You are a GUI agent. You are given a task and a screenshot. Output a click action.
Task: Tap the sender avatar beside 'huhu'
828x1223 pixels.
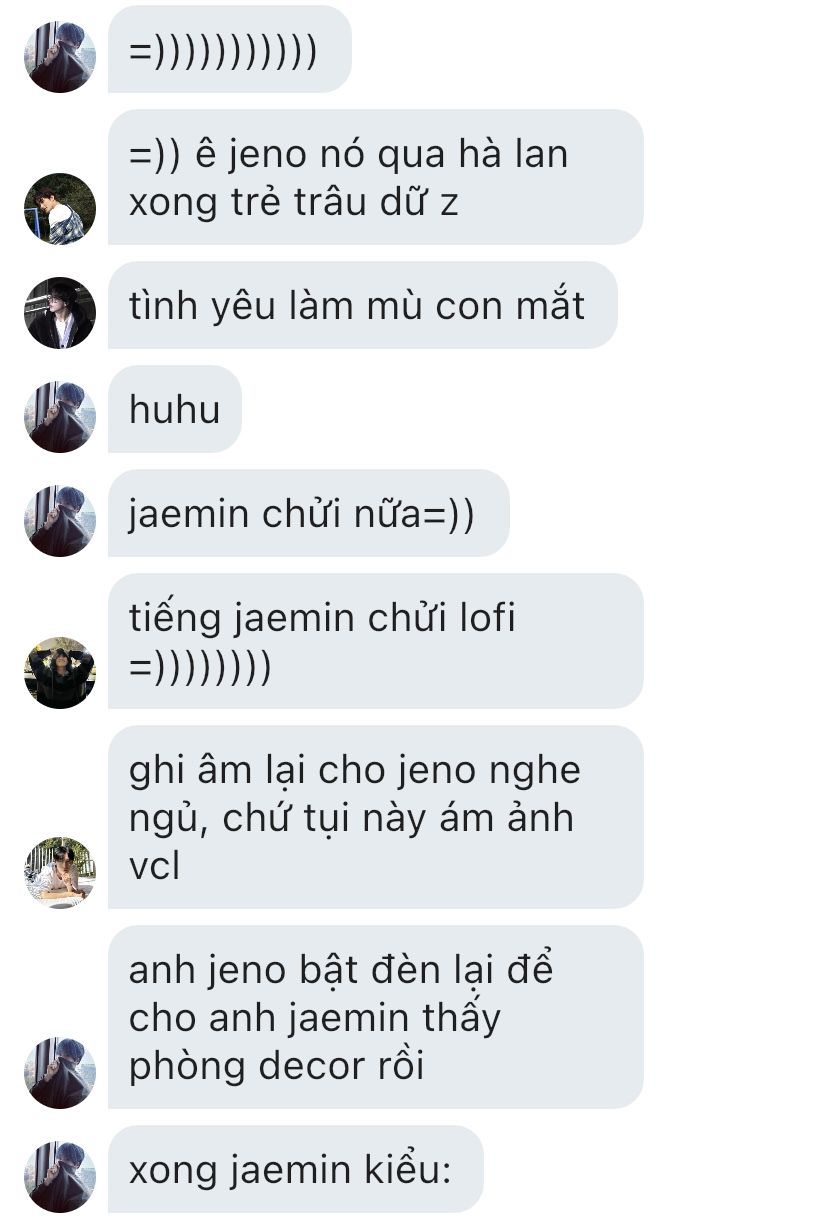click(x=60, y=417)
